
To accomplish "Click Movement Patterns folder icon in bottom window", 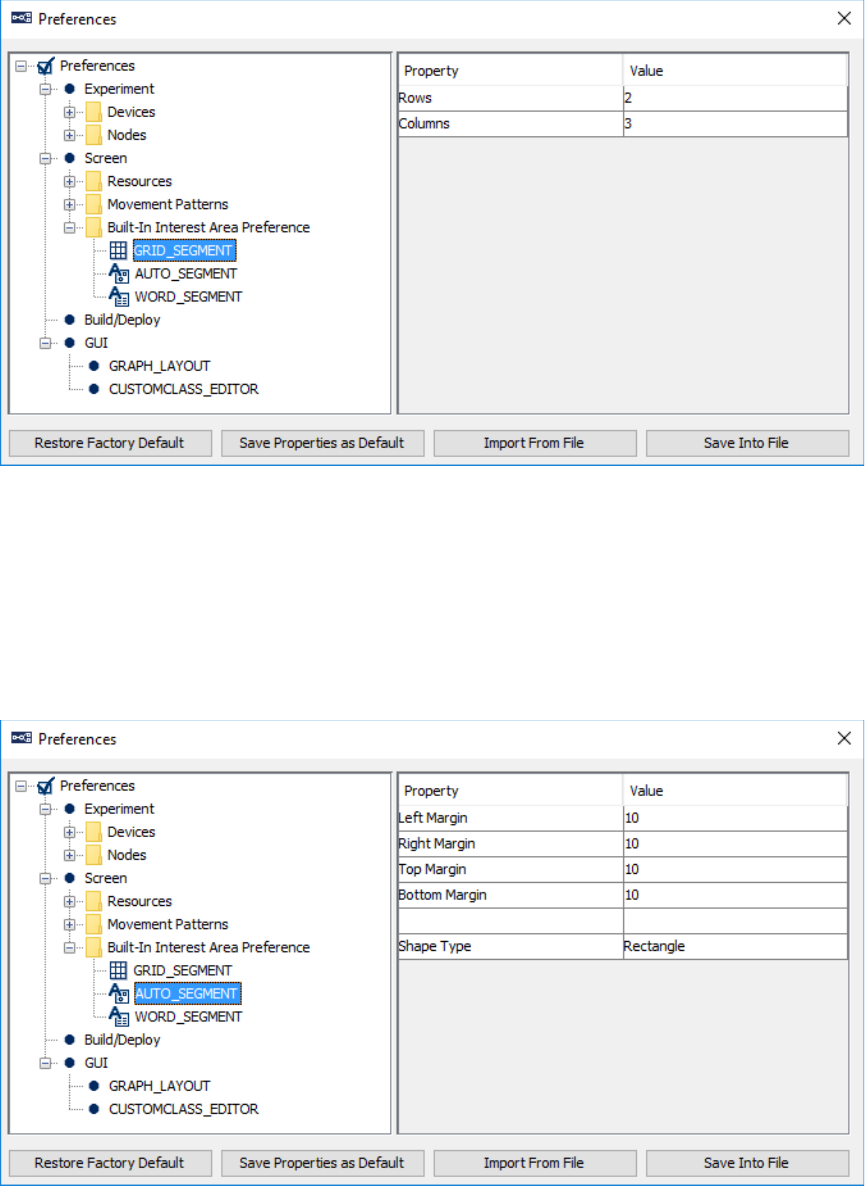I will [94, 924].
